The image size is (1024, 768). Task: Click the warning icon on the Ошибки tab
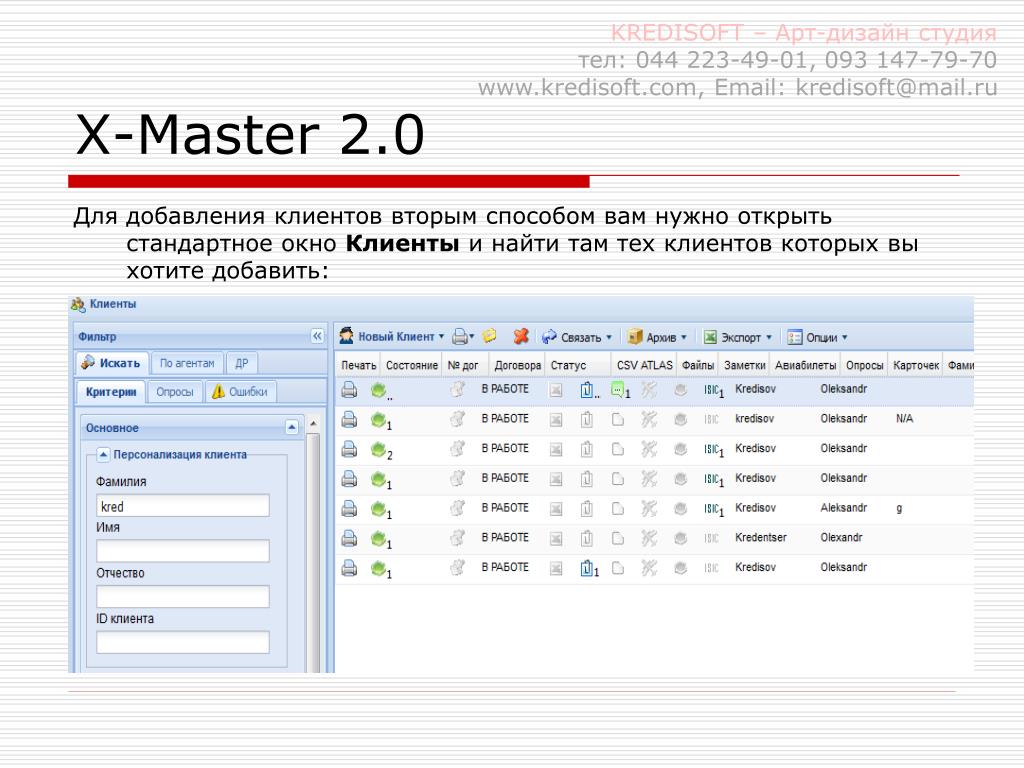(218, 392)
